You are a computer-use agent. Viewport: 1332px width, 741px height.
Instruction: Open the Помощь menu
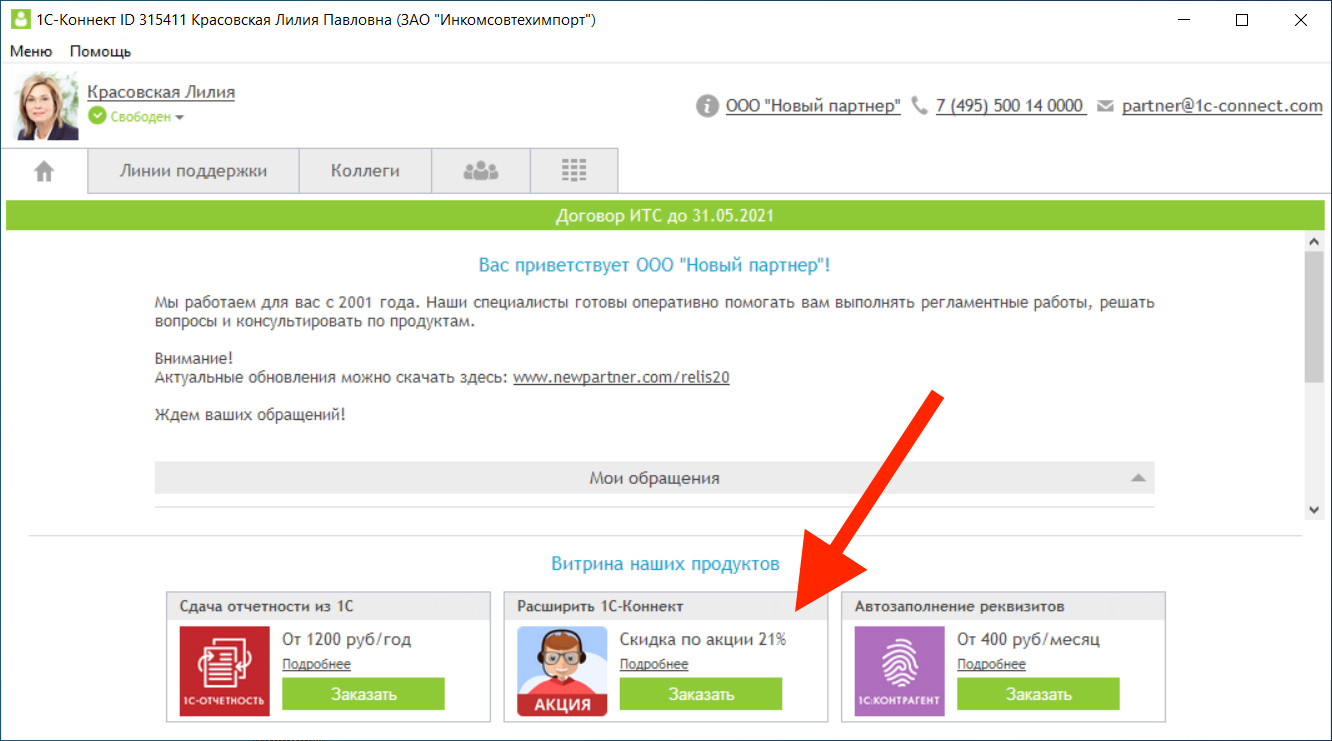[x=100, y=51]
